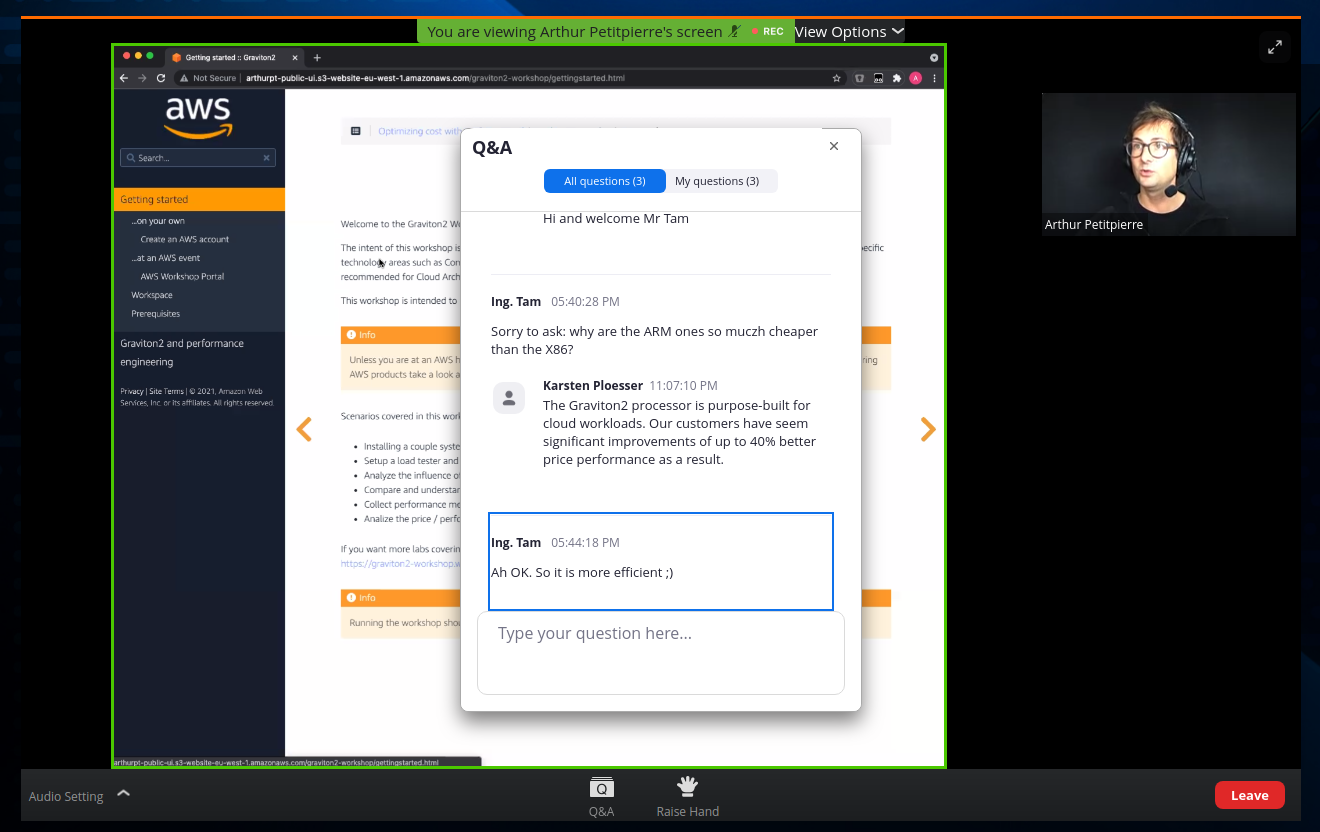Click Karsten Ploesser's avatar icon
This screenshot has width=1320, height=832.
coord(509,397)
